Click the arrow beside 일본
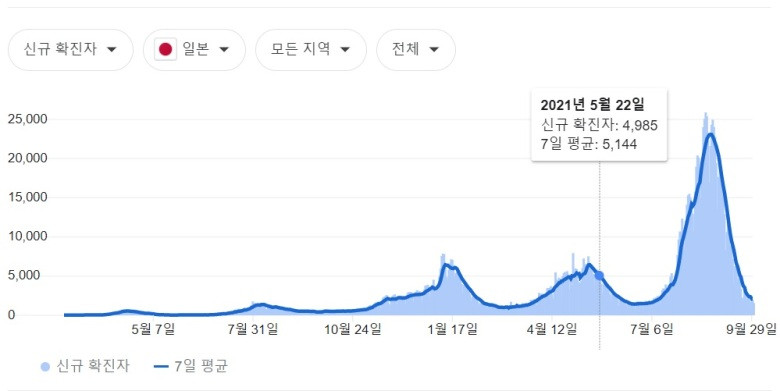780x391 pixels. pos(224,49)
